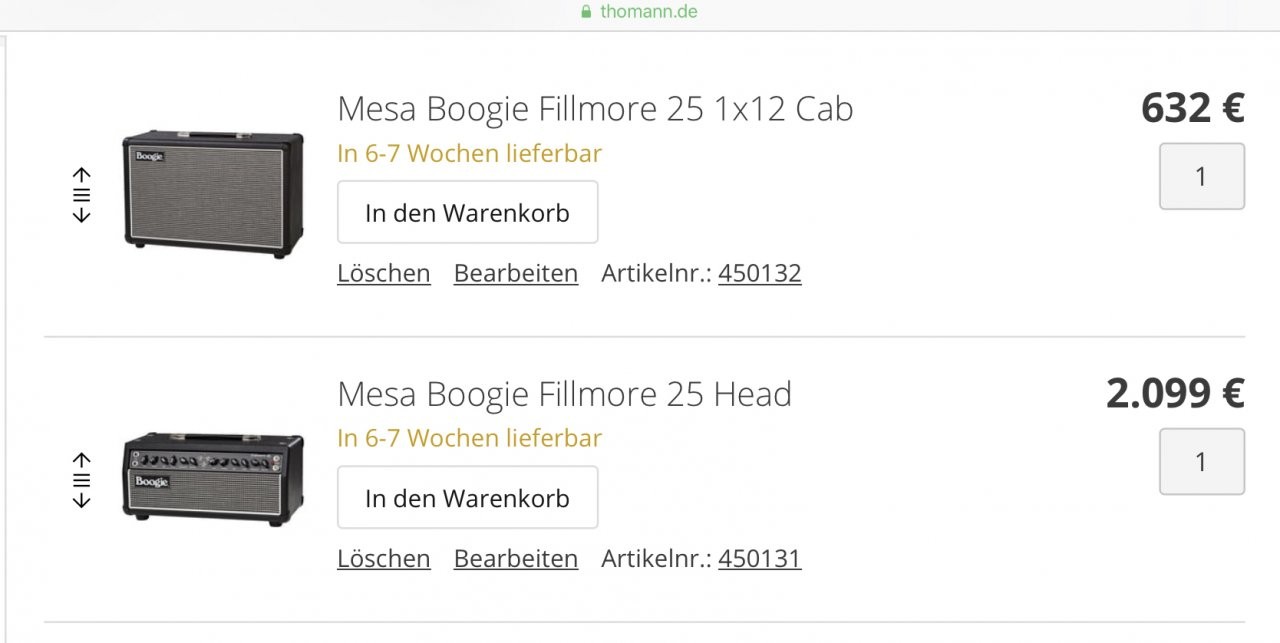The height and width of the screenshot is (643, 1280).
Task: Click Bearbeiten for the Fillmore 25 Head
Action: pyautogui.click(x=516, y=558)
